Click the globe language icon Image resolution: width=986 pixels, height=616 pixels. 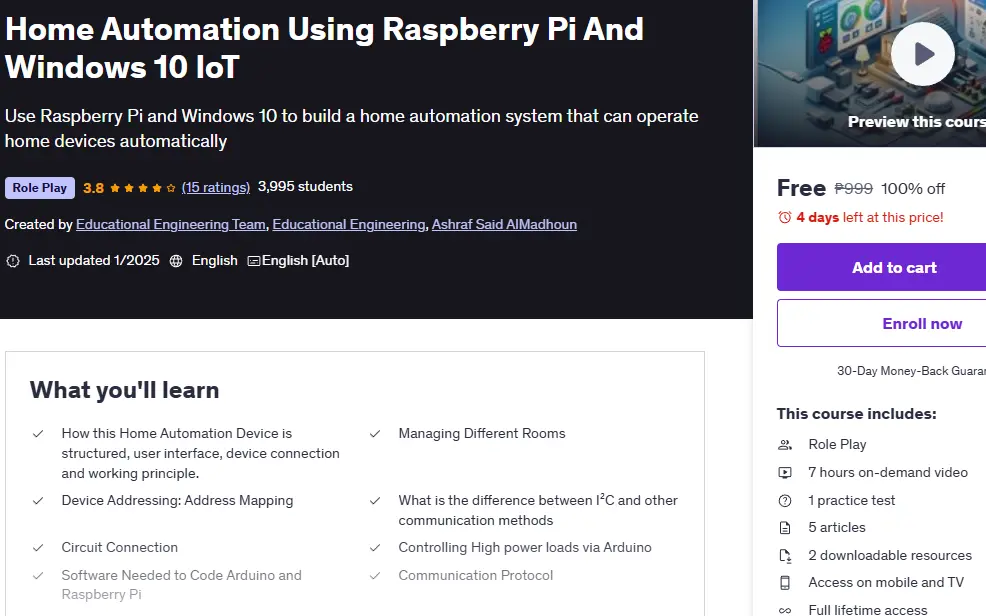pyautogui.click(x=176, y=261)
